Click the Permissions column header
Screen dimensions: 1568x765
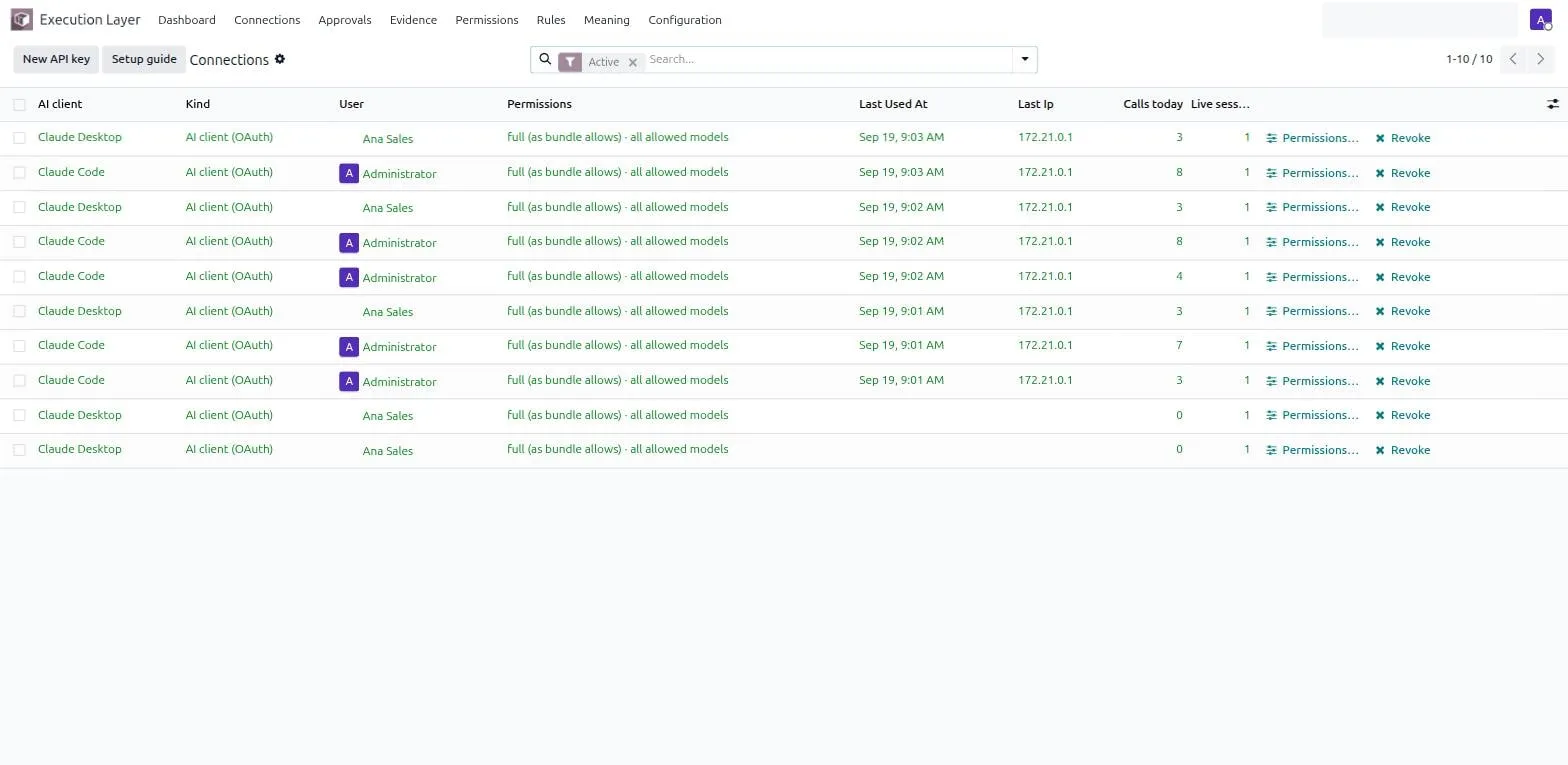(x=539, y=104)
